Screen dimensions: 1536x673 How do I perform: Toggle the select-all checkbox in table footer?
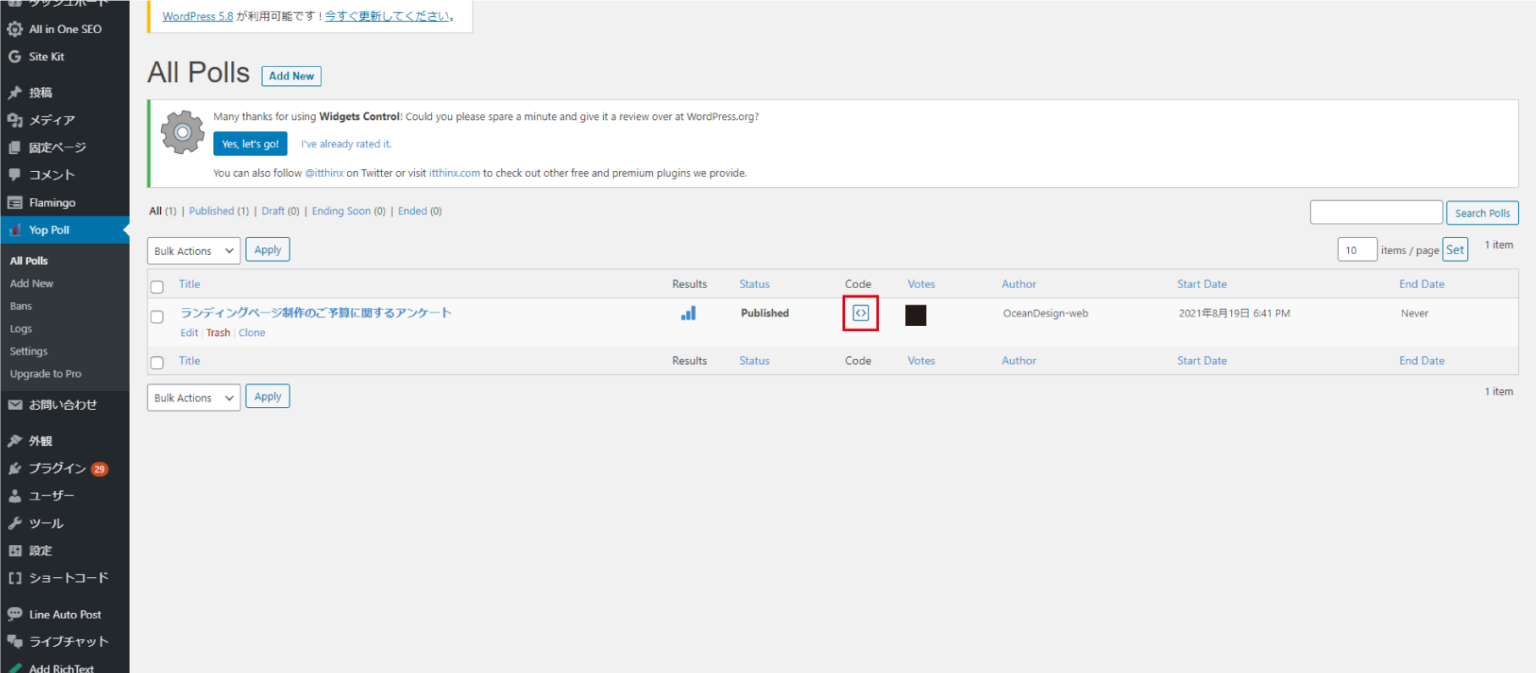157,362
